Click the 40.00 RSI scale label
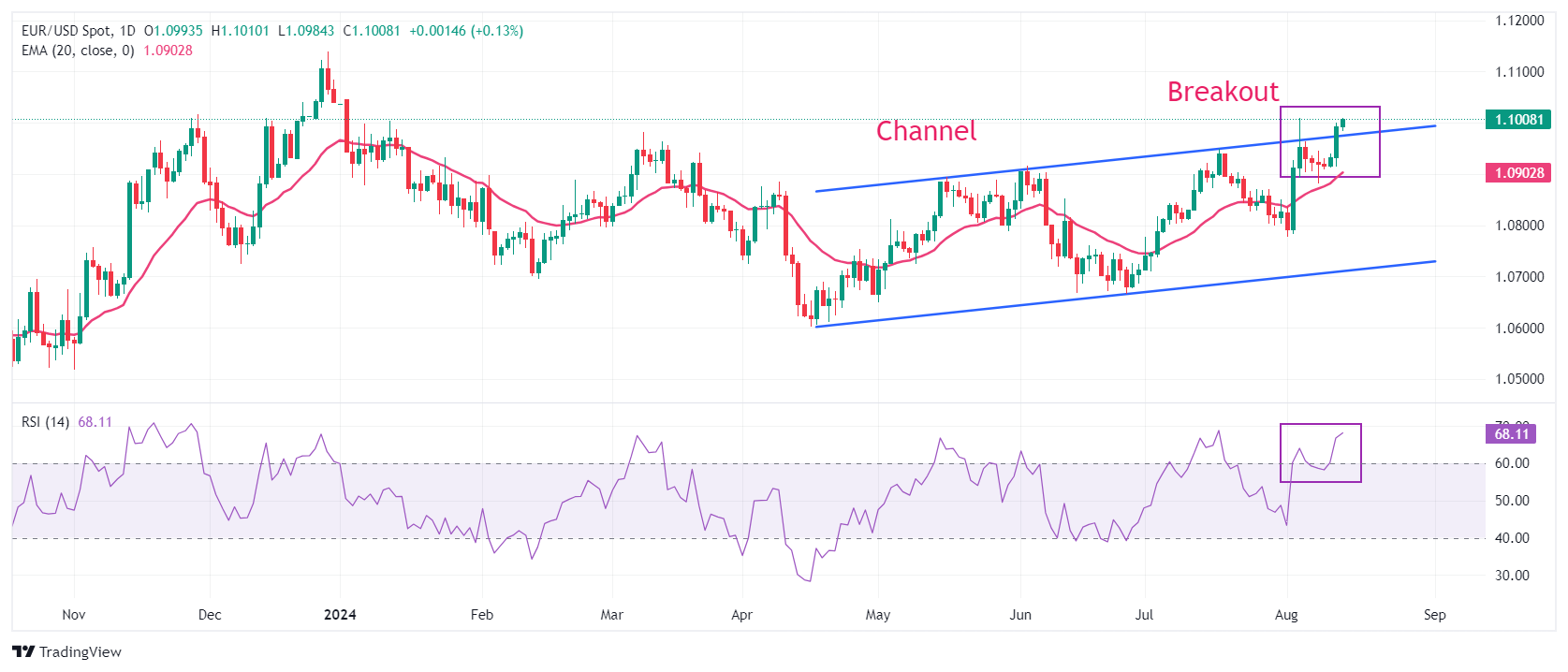 click(x=1512, y=538)
